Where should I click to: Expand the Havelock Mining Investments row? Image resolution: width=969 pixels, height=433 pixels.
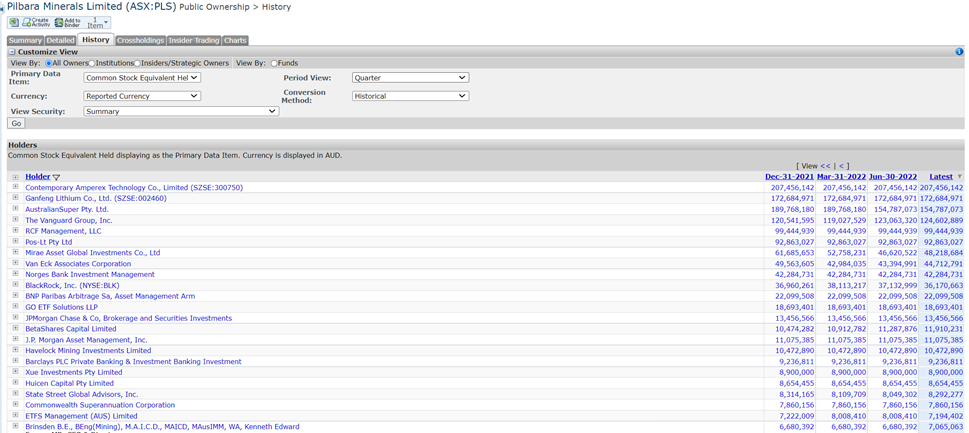15,350
